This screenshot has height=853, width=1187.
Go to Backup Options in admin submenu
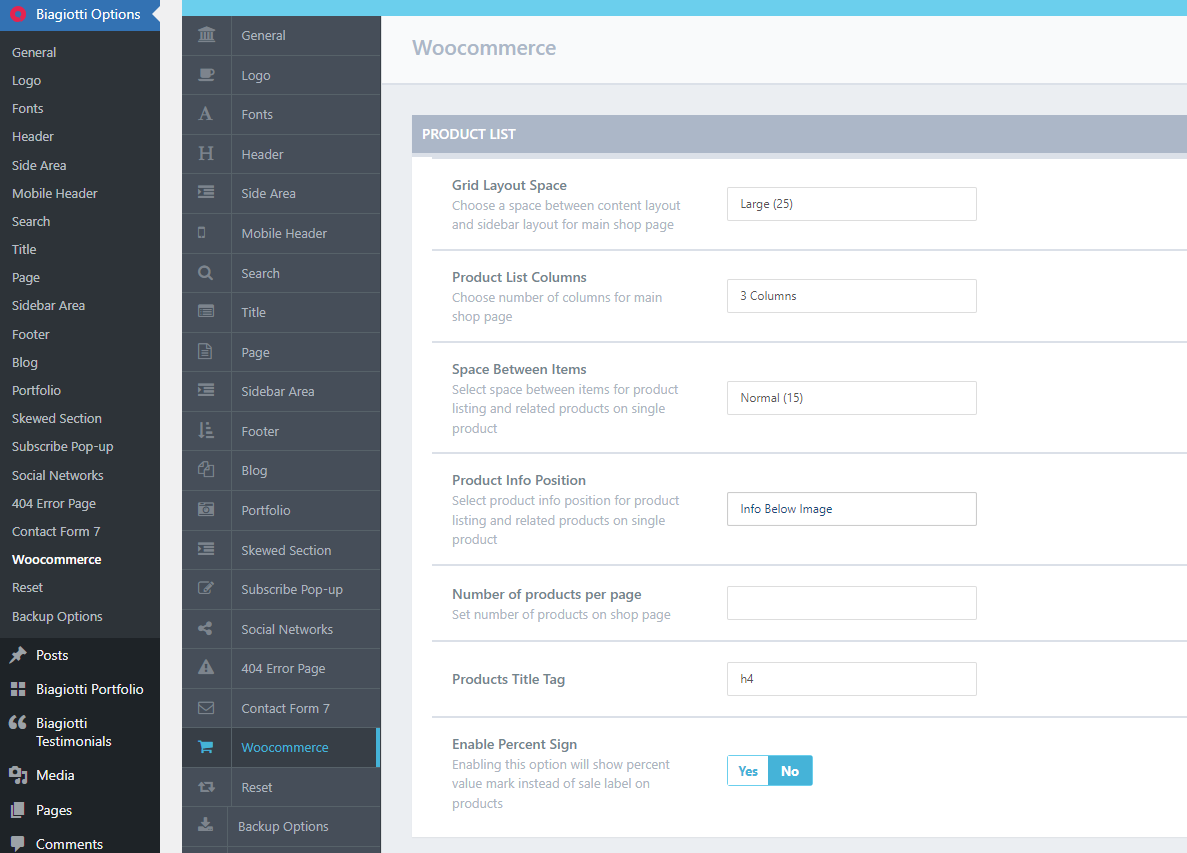[58, 616]
